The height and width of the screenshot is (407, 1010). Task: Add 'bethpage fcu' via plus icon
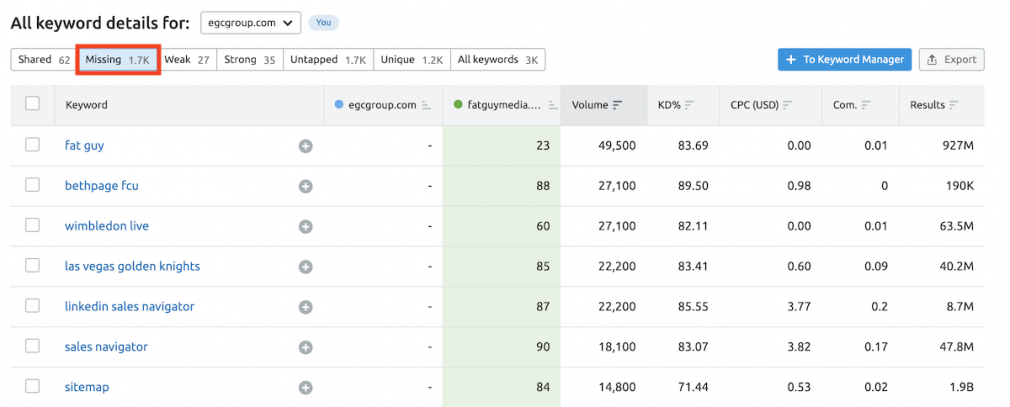305,187
